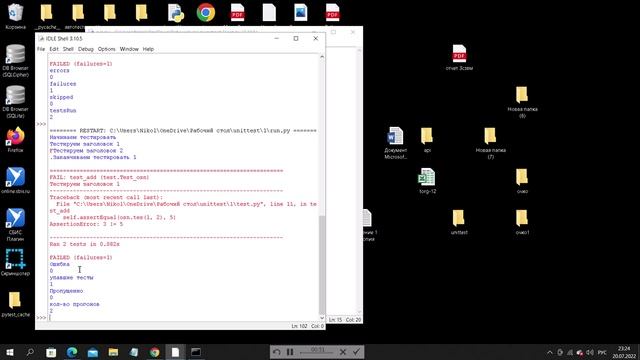Open the File menu in IDLE Shell
The width and height of the screenshot is (640, 360).
[41, 49]
